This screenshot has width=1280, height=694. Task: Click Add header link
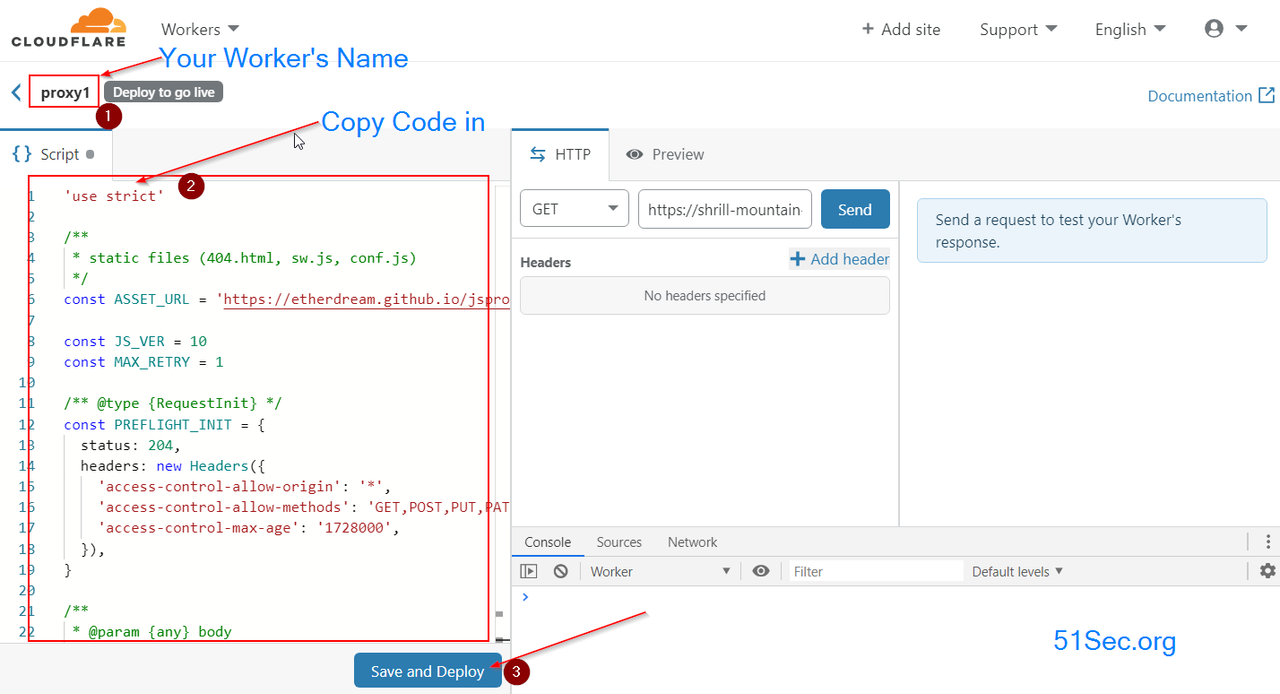coord(840,259)
